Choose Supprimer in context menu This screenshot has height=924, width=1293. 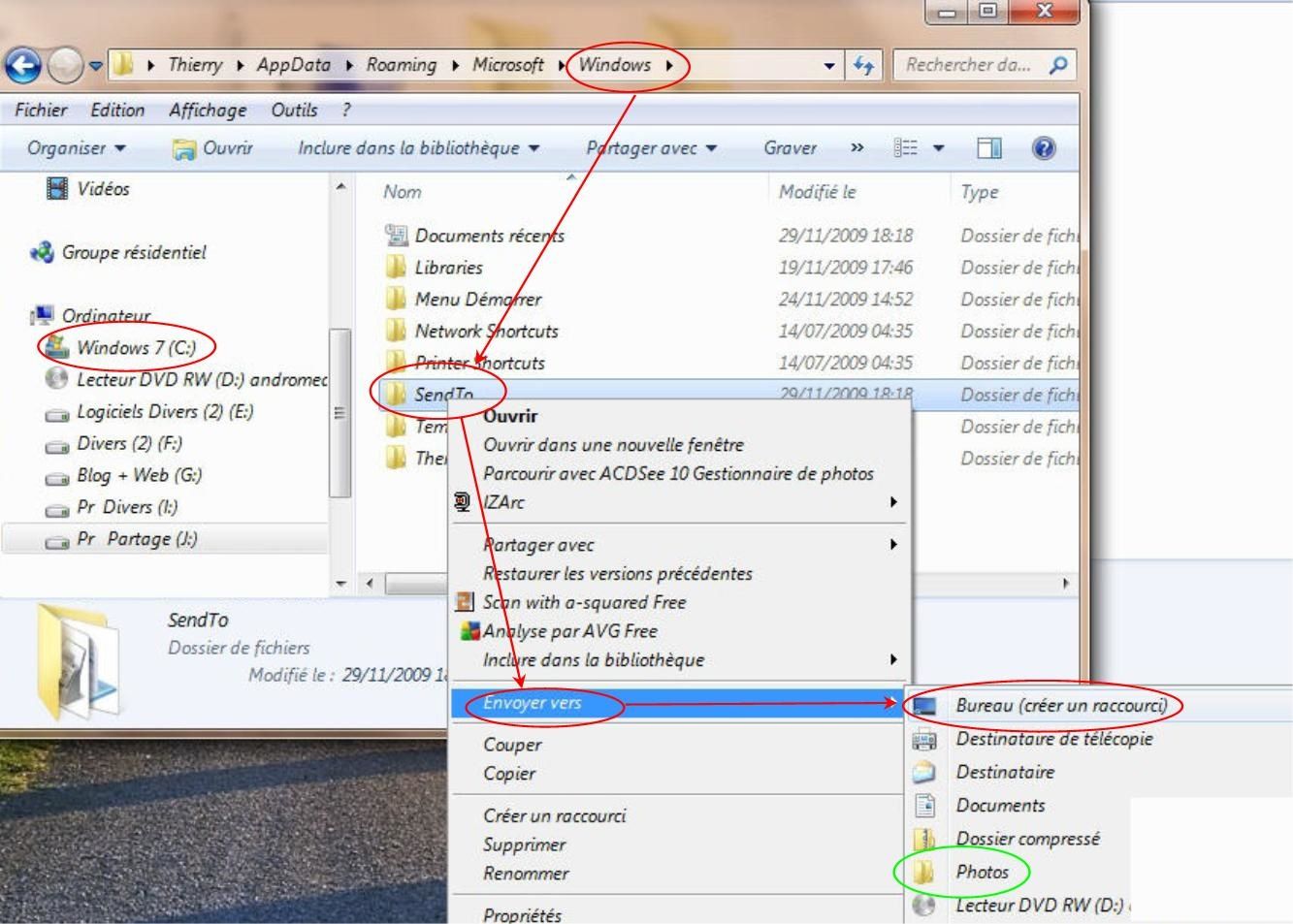click(524, 844)
